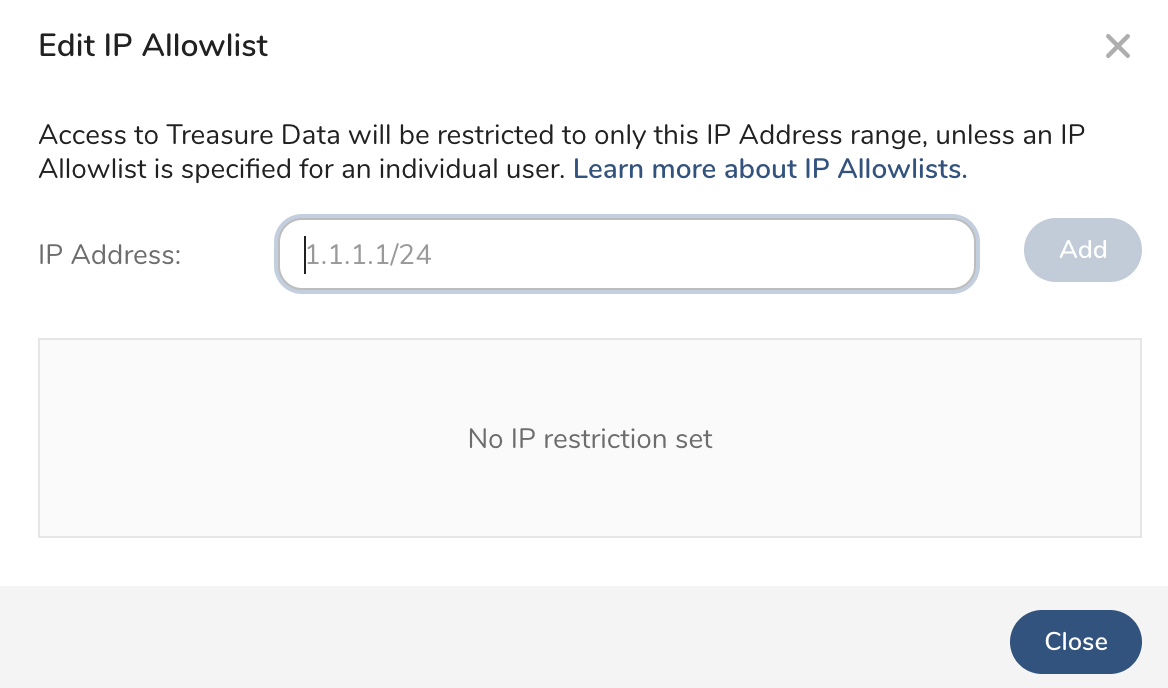Dismiss the dialog with the X icon

(x=1117, y=46)
